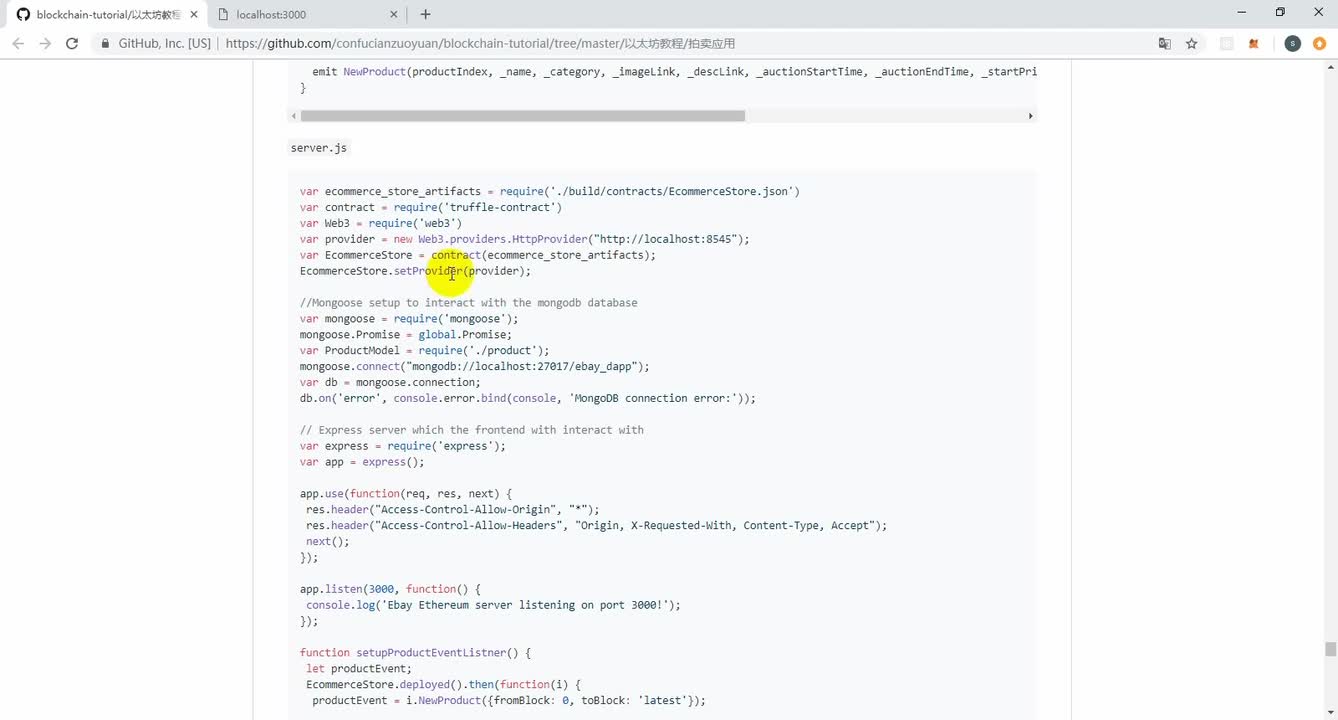
Task: Click the 'var mongoose = require' line
Action: pyautogui.click(x=409, y=319)
